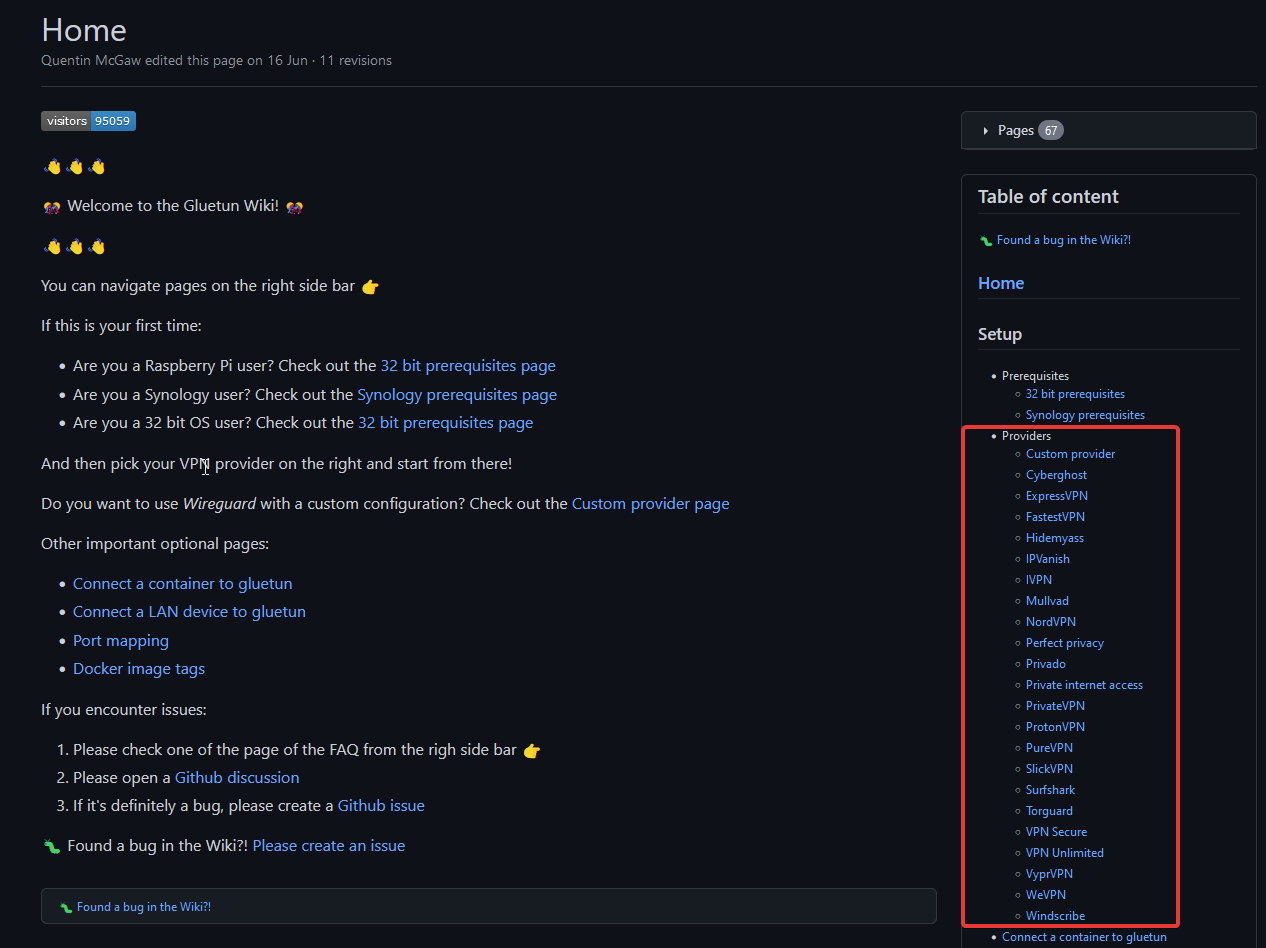
Task: Open the Raspberry Pi 32 bit prerequisites page link
Action: 468,366
